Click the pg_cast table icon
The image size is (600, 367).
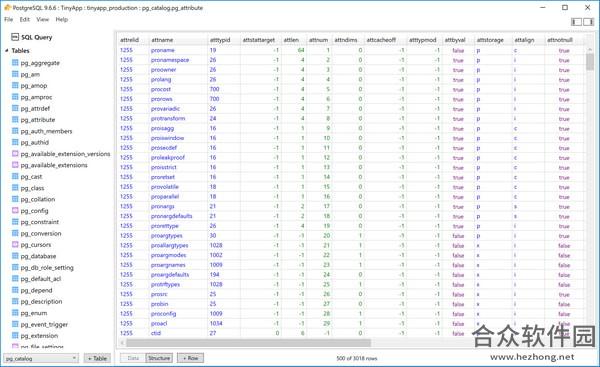(15, 176)
